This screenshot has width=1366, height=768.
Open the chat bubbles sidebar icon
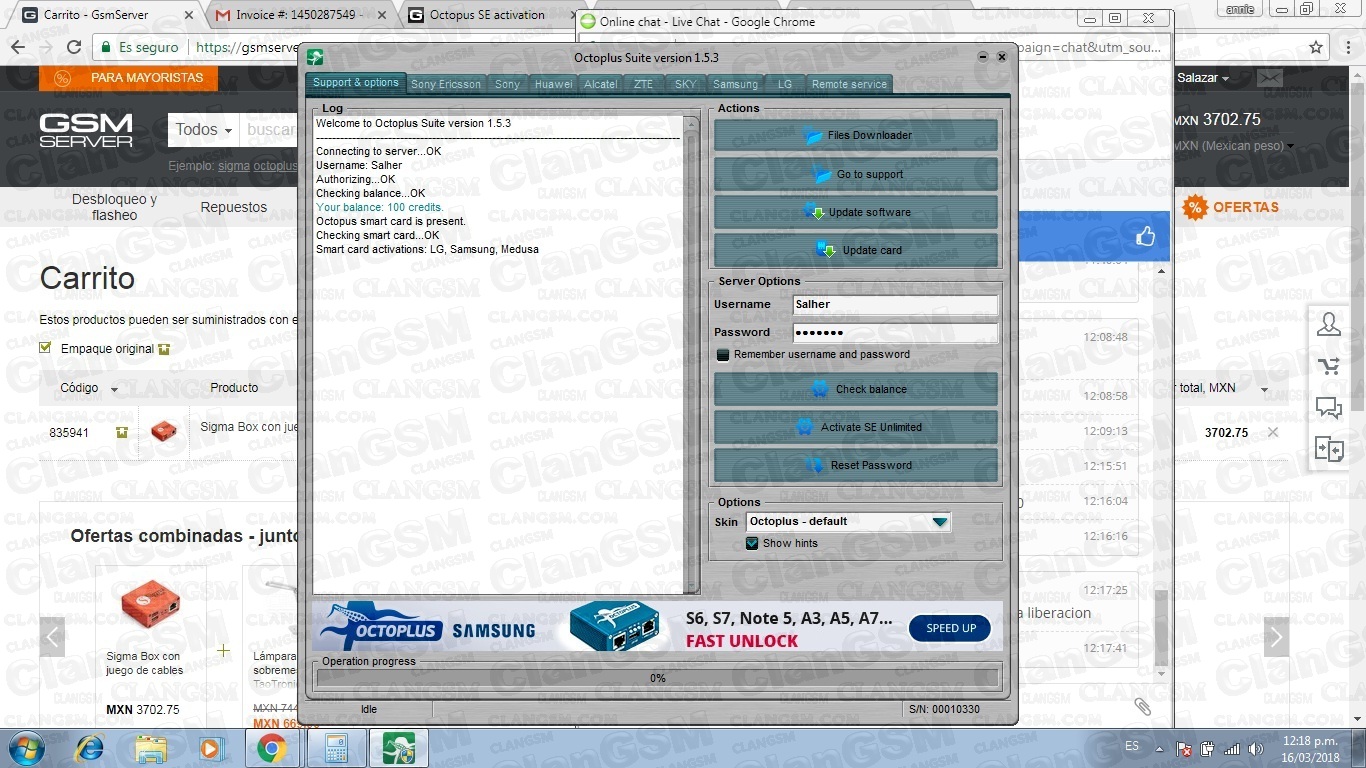[x=1329, y=408]
